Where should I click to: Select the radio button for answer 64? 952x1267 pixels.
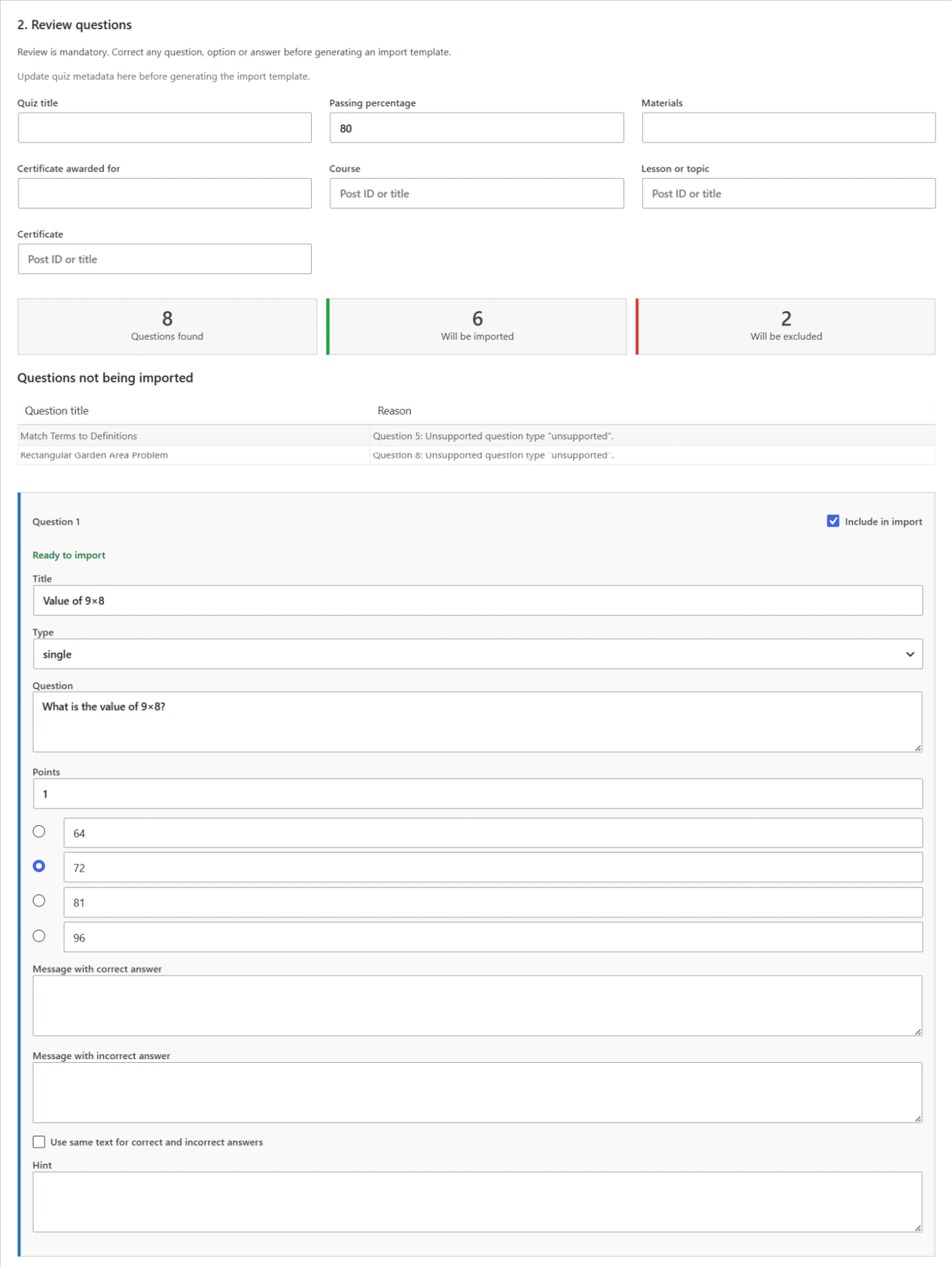coord(39,832)
